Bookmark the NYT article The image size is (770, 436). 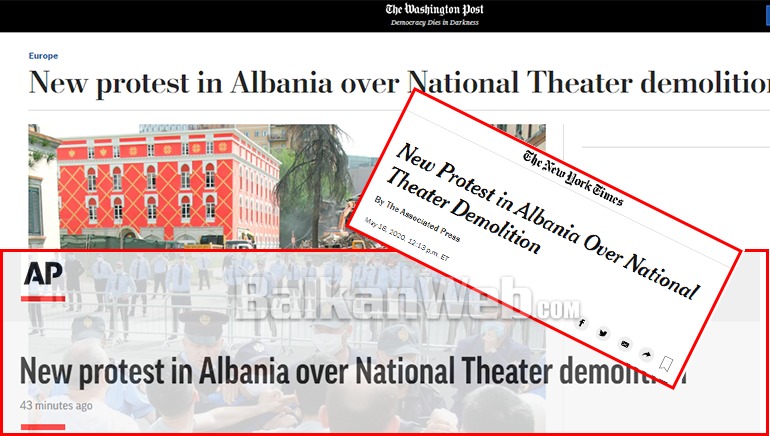pyautogui.click(x=666, y=364)
